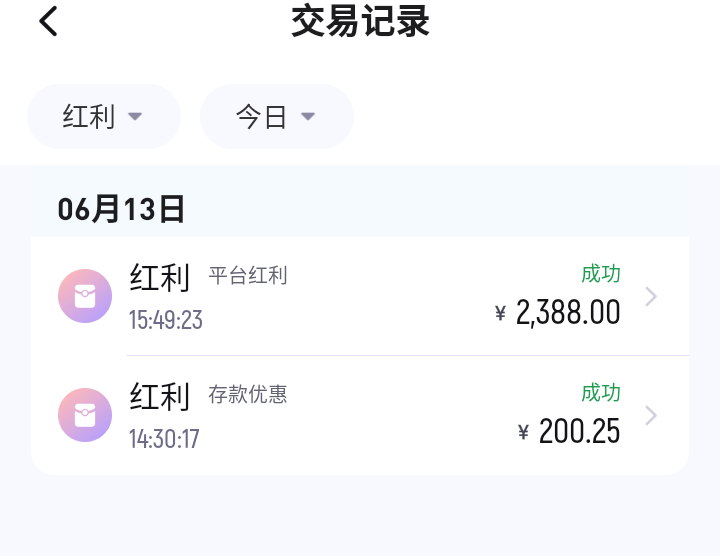The height and width of the screenshot is (556, 720).
Task: Select the 存款优惠 label
Action: 248,395
